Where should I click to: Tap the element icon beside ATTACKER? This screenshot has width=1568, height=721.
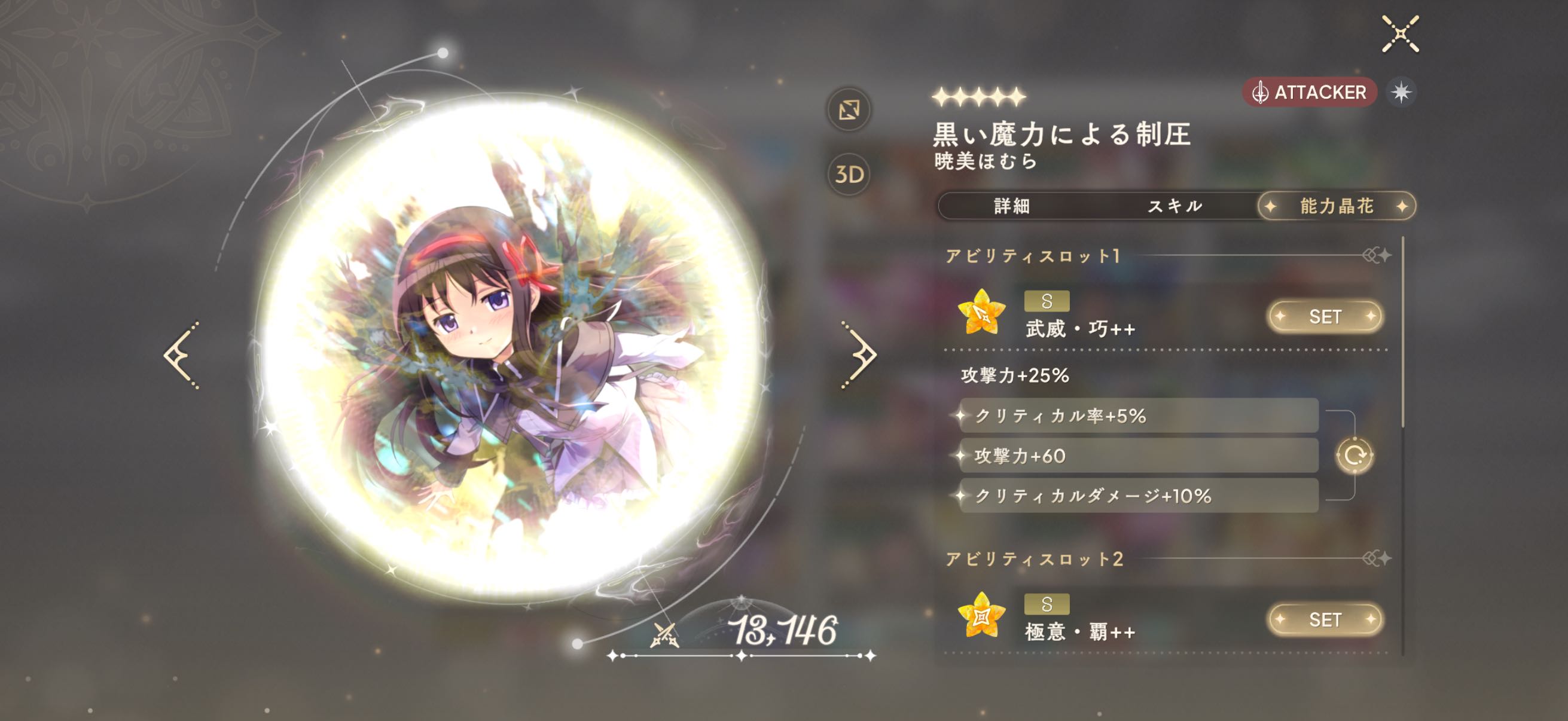(1401, 93)
